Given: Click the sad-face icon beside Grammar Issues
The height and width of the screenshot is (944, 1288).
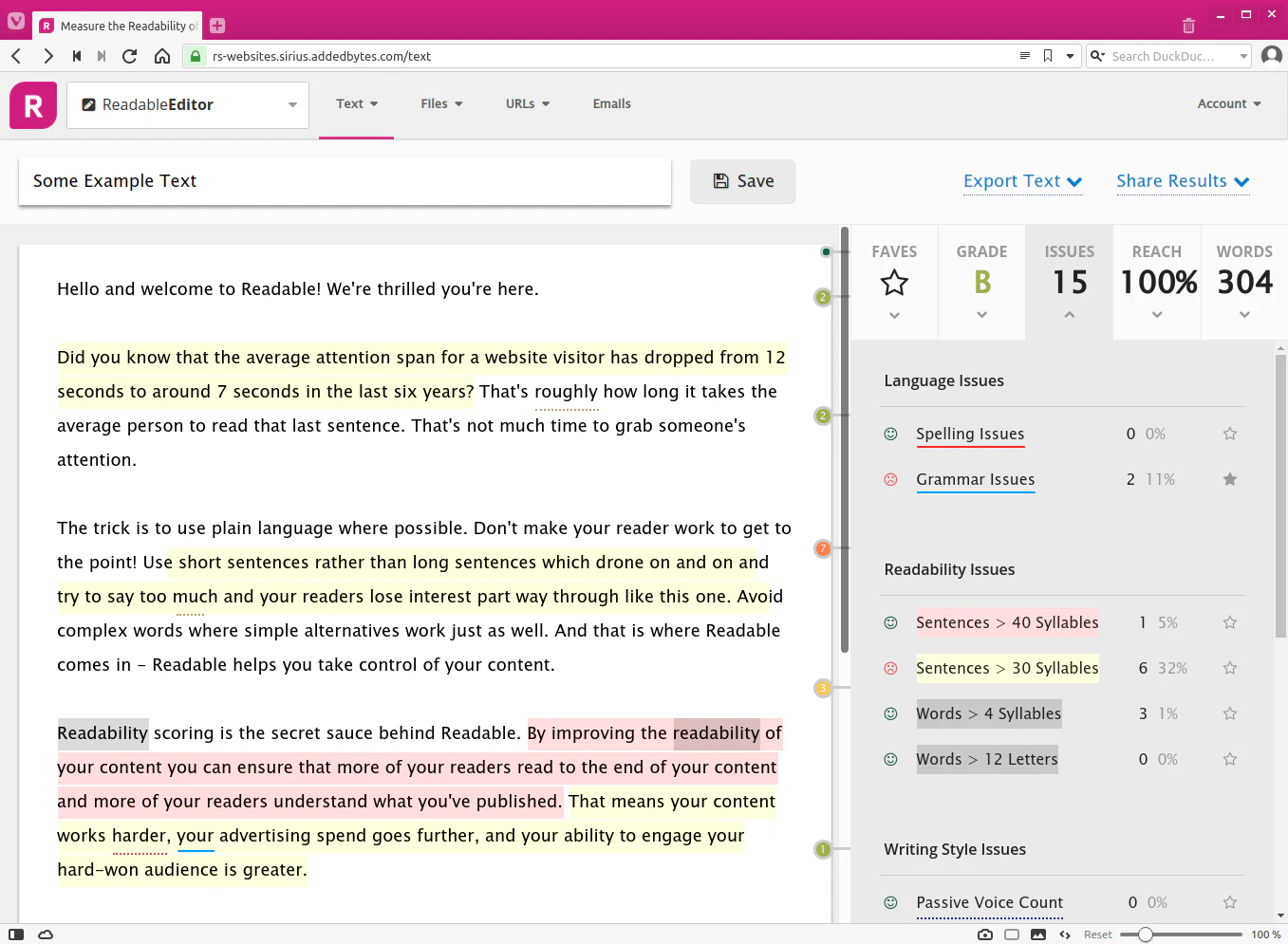Looking at the screenshot, I should click(890, 479).
